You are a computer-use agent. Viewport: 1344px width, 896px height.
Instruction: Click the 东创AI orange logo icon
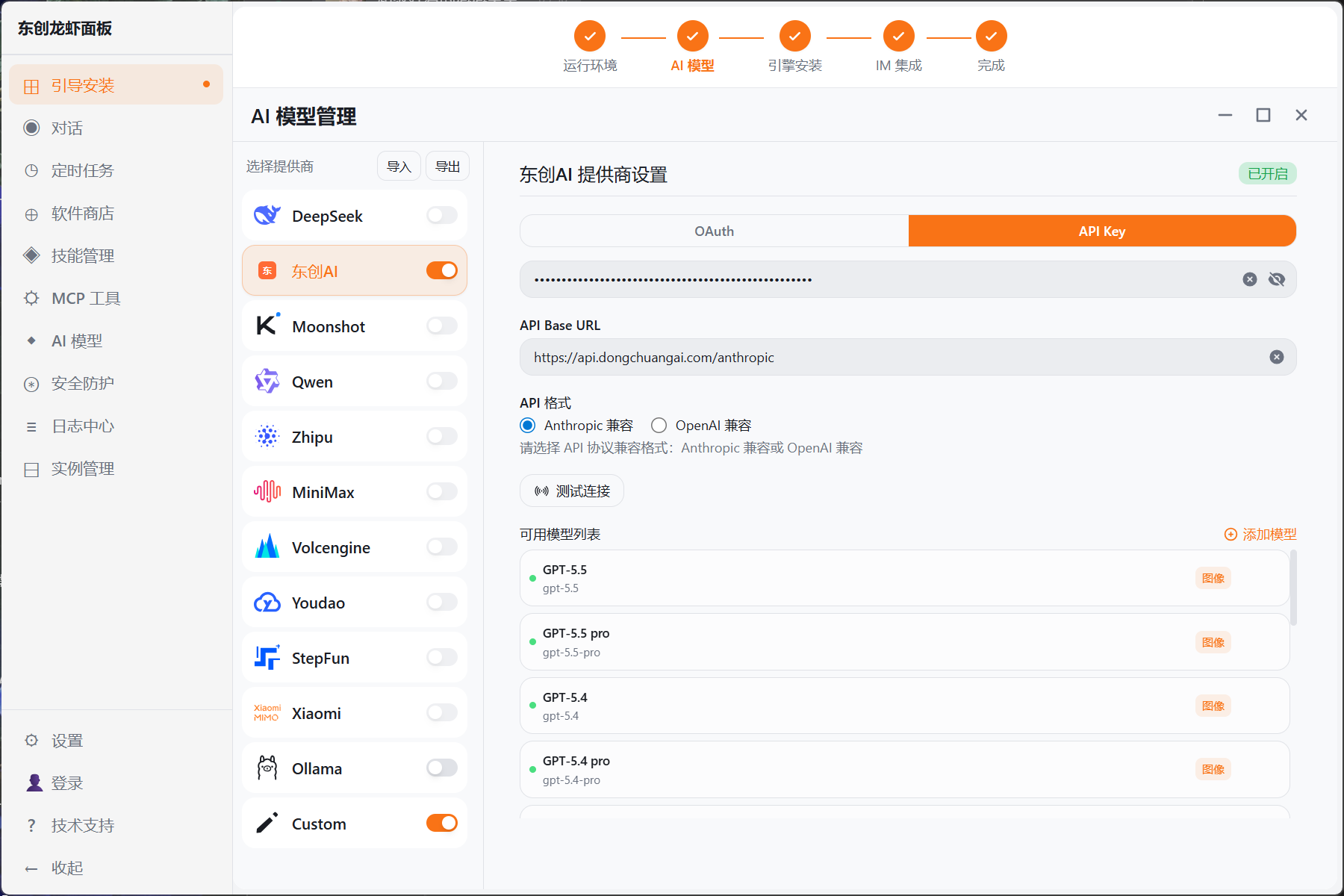pos(267,271)
